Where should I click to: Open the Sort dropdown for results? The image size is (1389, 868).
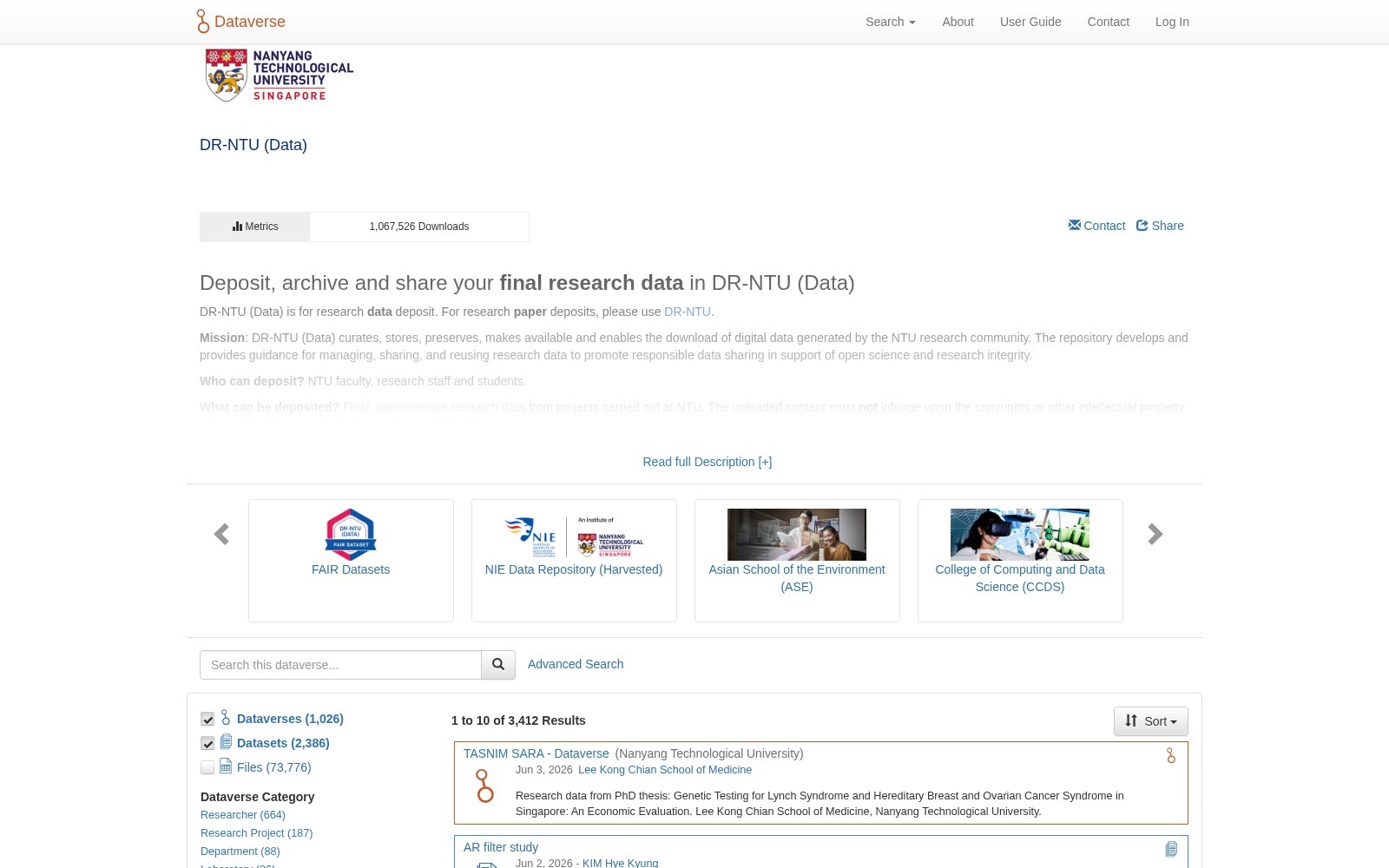click(1151, 721)
